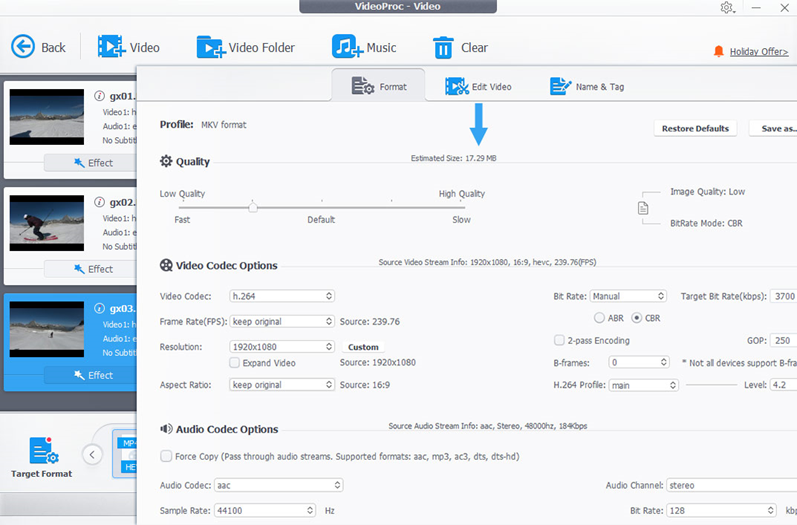The height and width of the screenshot is (525, 797).
Task: Switch to the Format tab
Action: (x=379, y=86)
